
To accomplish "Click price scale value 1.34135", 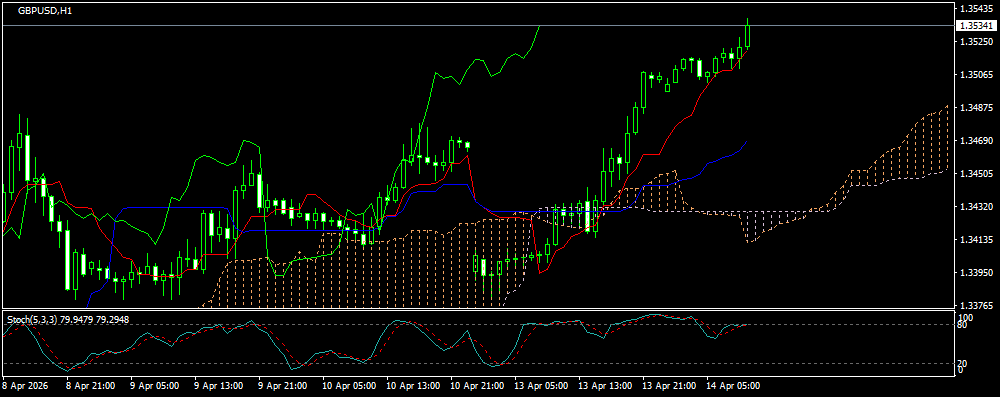I will [x=976, y=240].
